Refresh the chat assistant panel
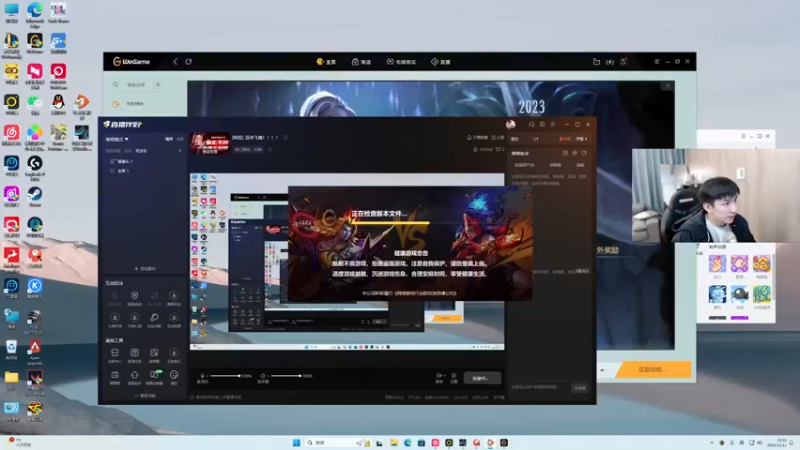 coord(584,153)
